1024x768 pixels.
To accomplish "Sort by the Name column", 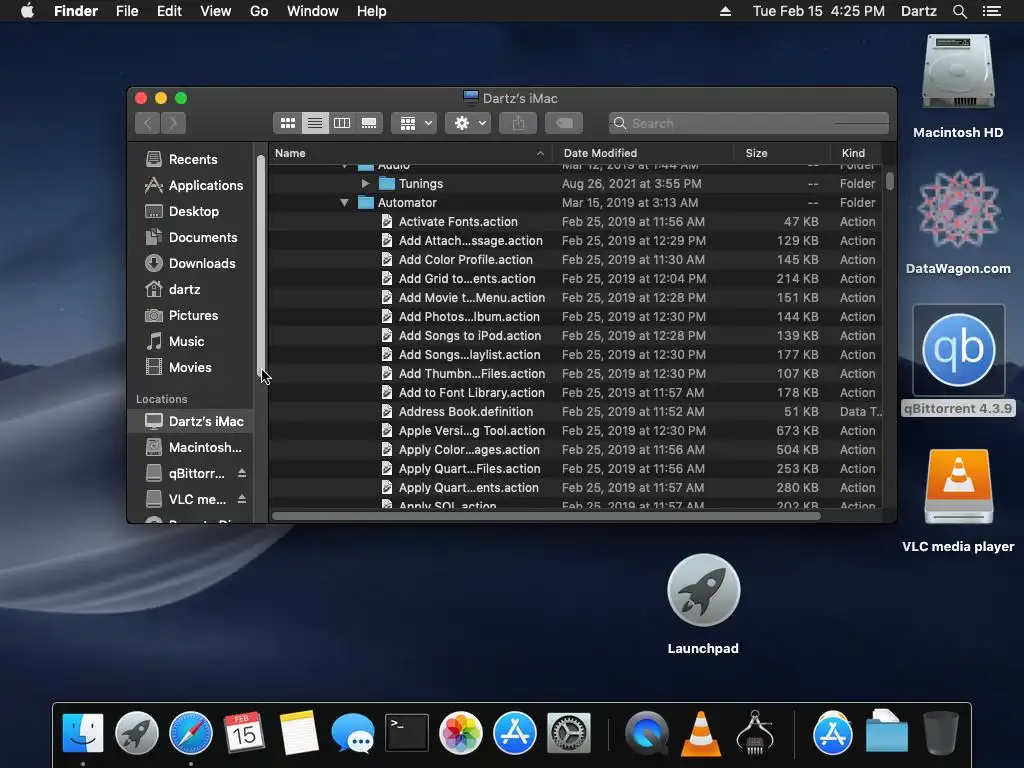I will point(410,153).
